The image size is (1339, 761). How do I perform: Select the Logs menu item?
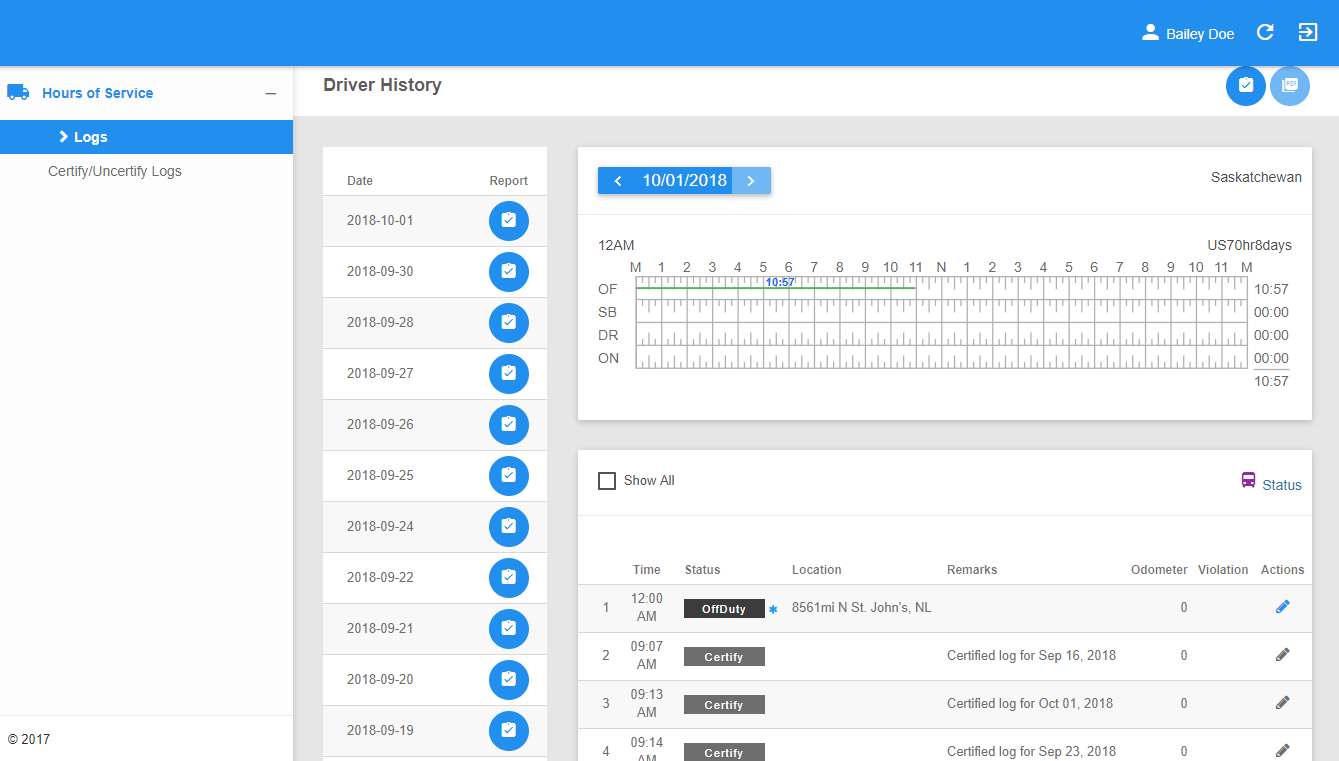pyautogui.click(x=146, y=137)
